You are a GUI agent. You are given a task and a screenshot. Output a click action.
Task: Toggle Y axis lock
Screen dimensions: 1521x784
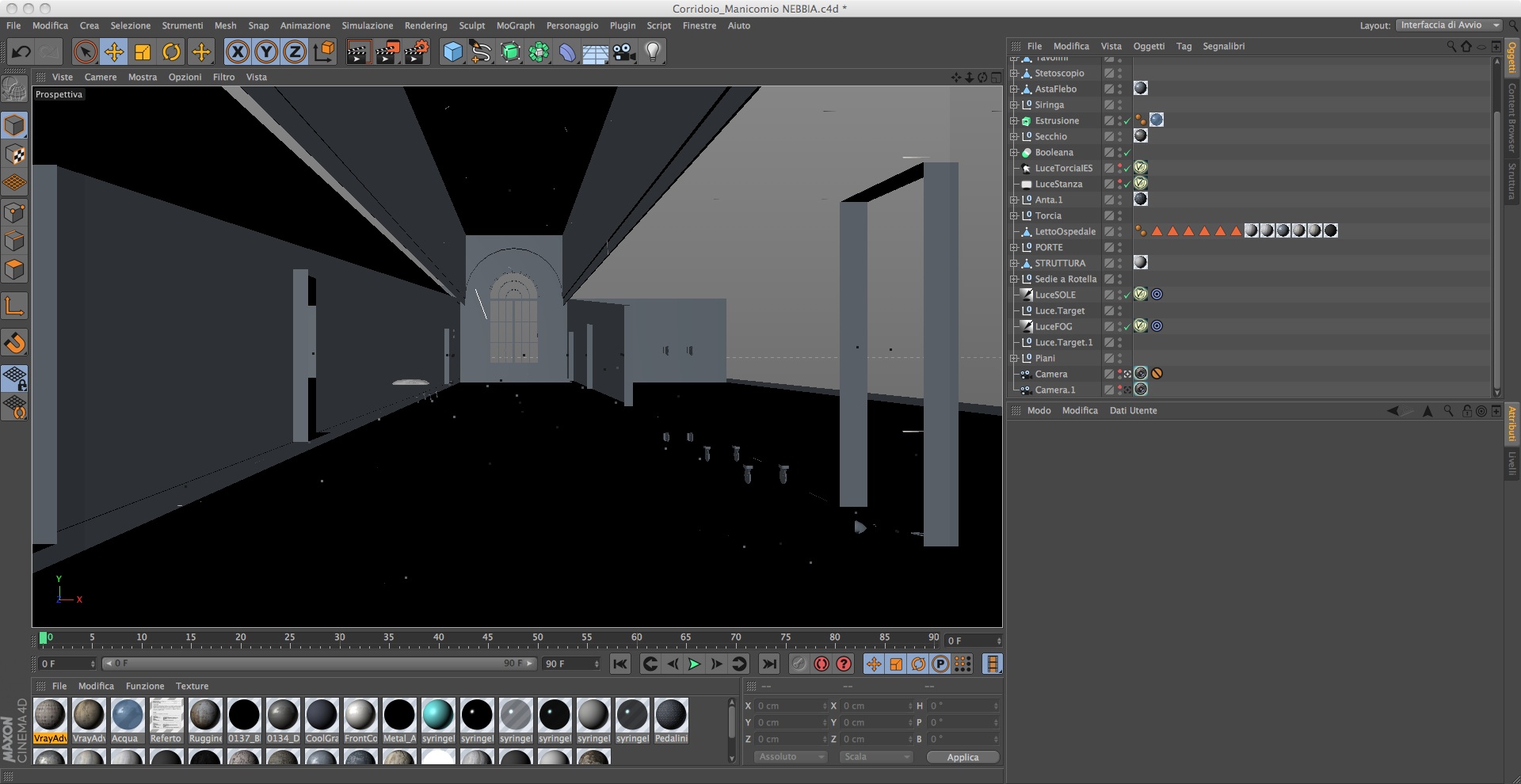(x=266, y=52)
